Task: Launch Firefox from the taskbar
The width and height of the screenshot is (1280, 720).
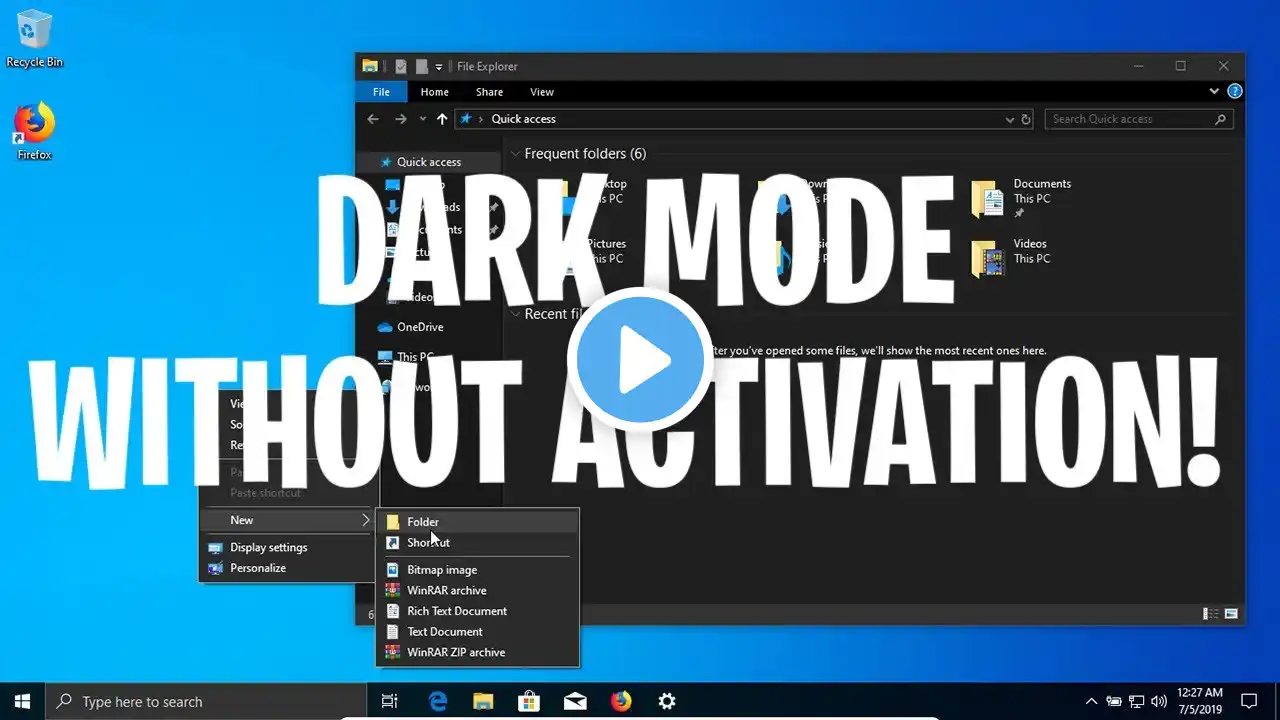Action: pyautogui.click(x=621, y=701)
